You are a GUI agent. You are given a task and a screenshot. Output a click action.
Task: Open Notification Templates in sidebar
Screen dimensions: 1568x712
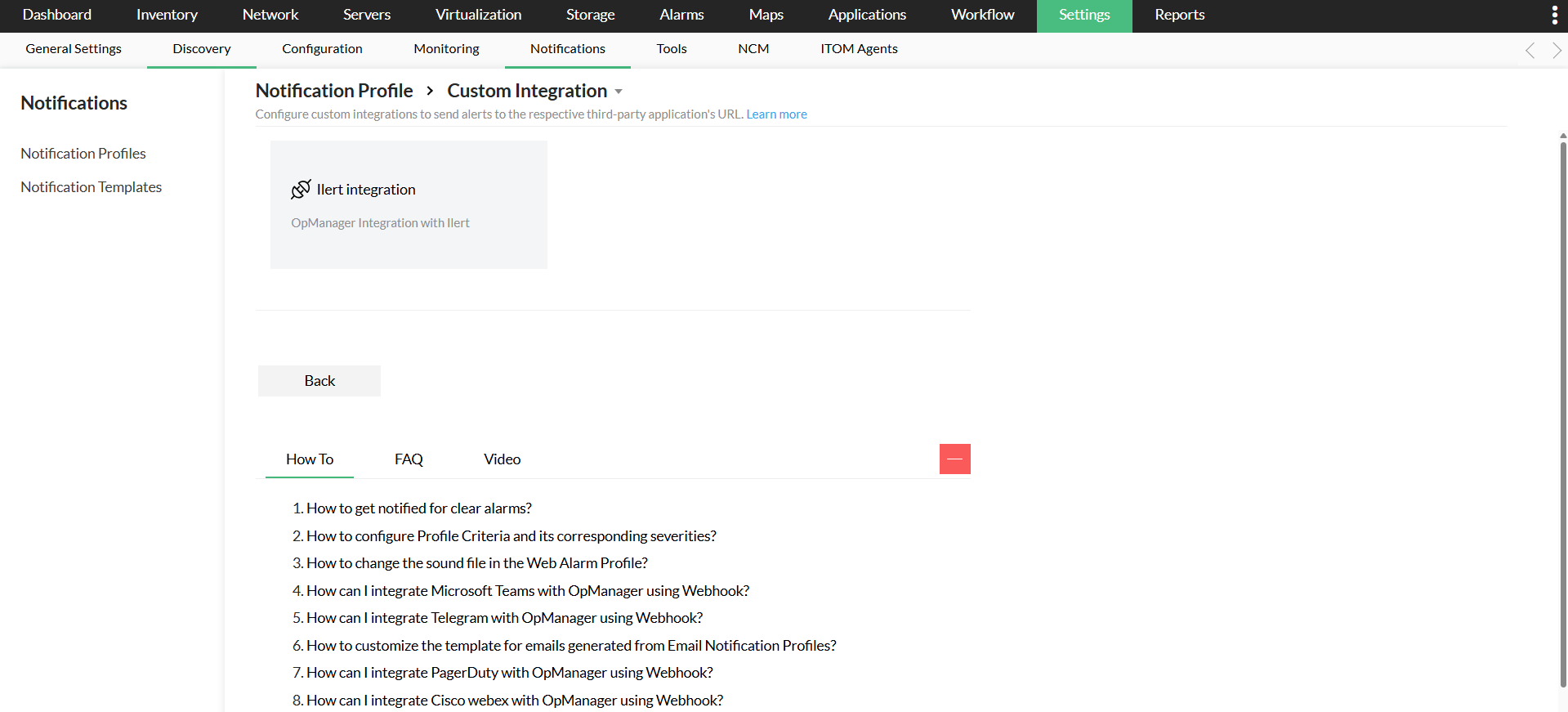tap(92, 187)
